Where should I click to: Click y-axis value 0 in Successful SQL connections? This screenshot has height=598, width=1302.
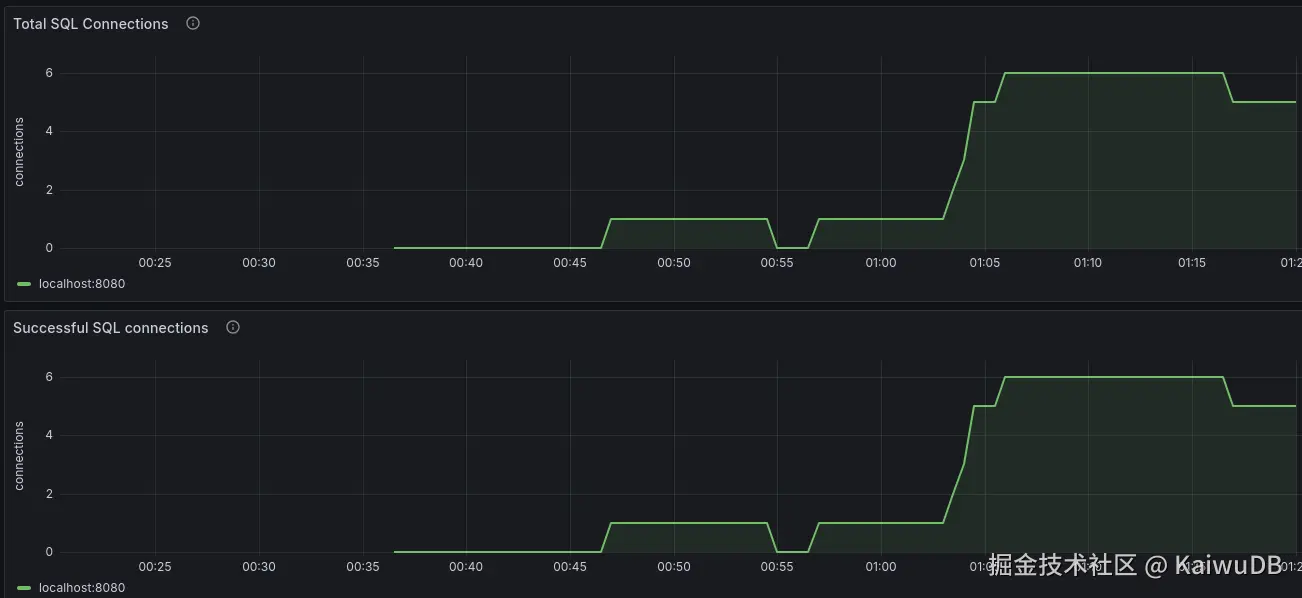[49, 552]
